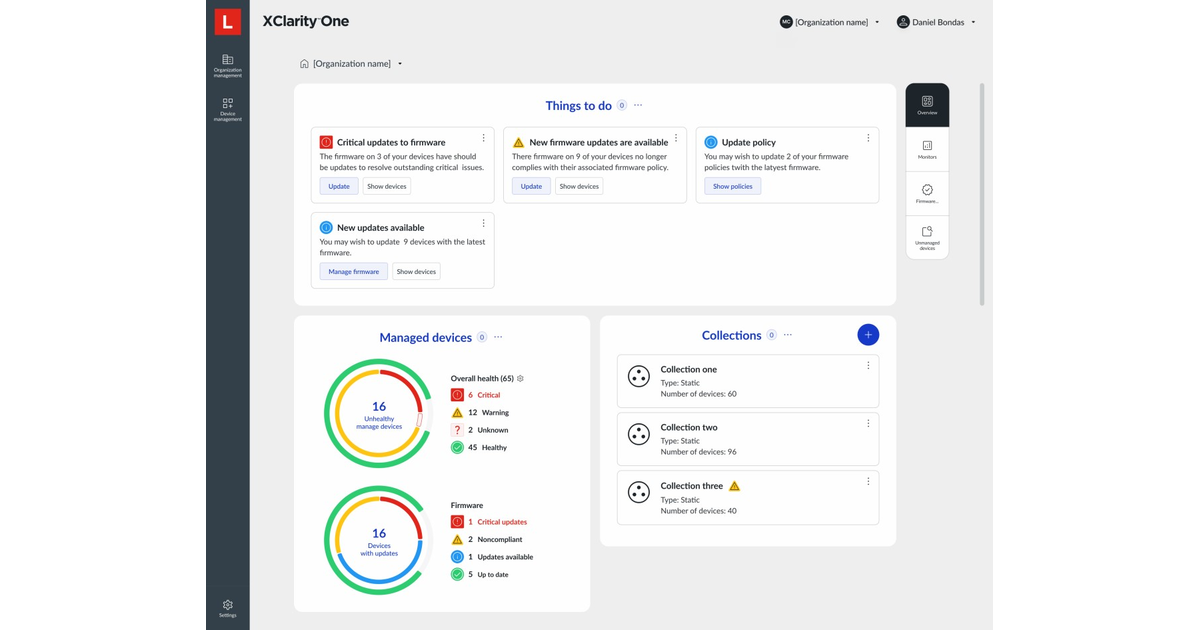Open Settings from the bottom sidebar
Image resolution: width=1200 pixels, height=630 pixels.
[x=227, y=608]
